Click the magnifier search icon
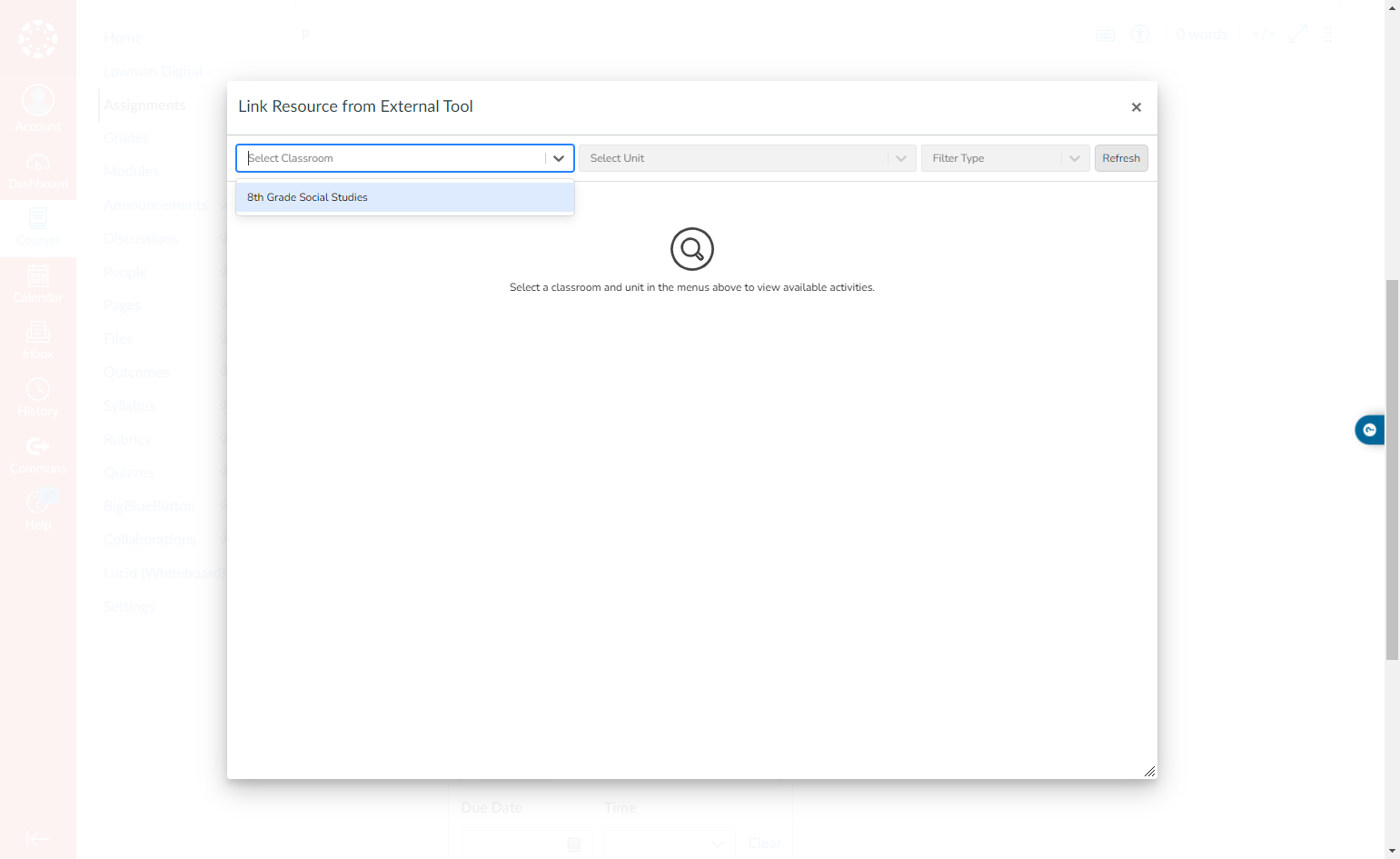The width and height of the screenshot is (1400, 859). 692,249
